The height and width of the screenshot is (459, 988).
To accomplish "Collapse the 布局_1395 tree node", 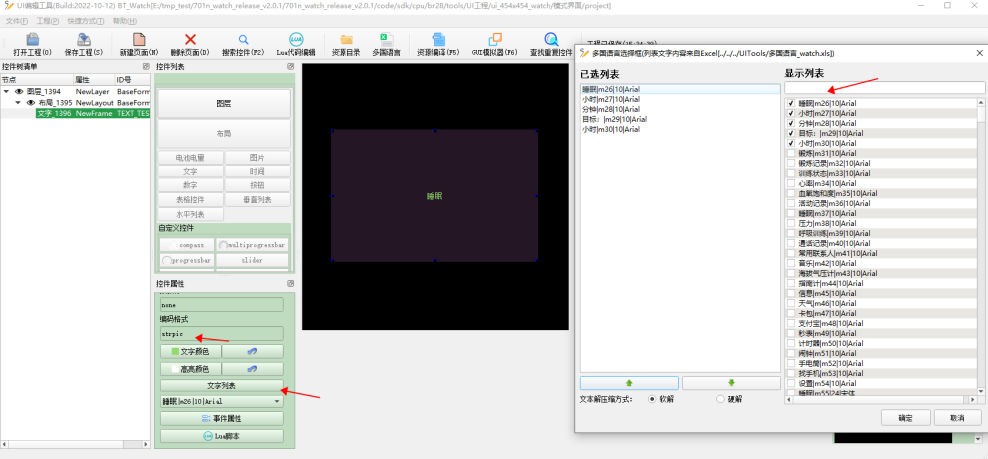I will (x=18, y=102).
